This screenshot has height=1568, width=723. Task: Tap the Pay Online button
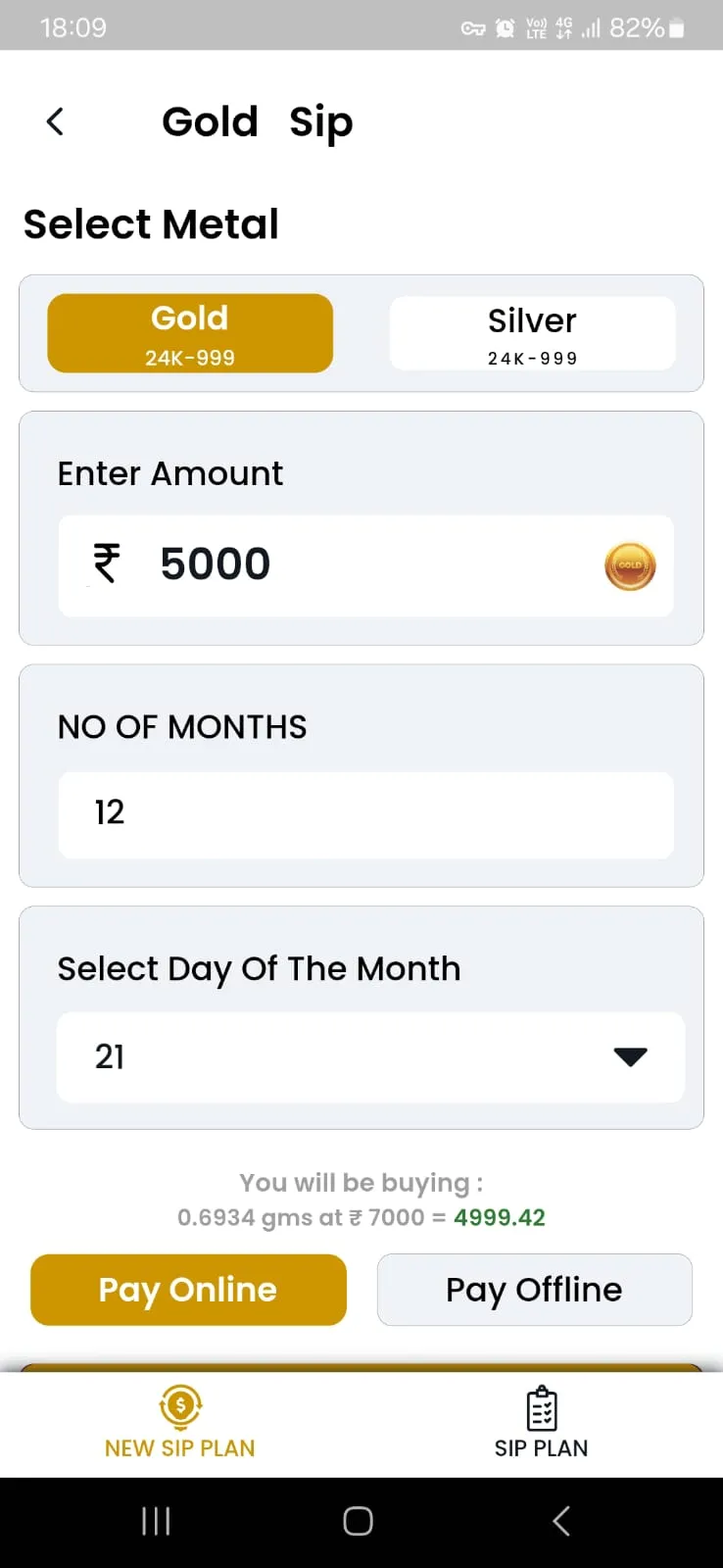coord(188,1290)
